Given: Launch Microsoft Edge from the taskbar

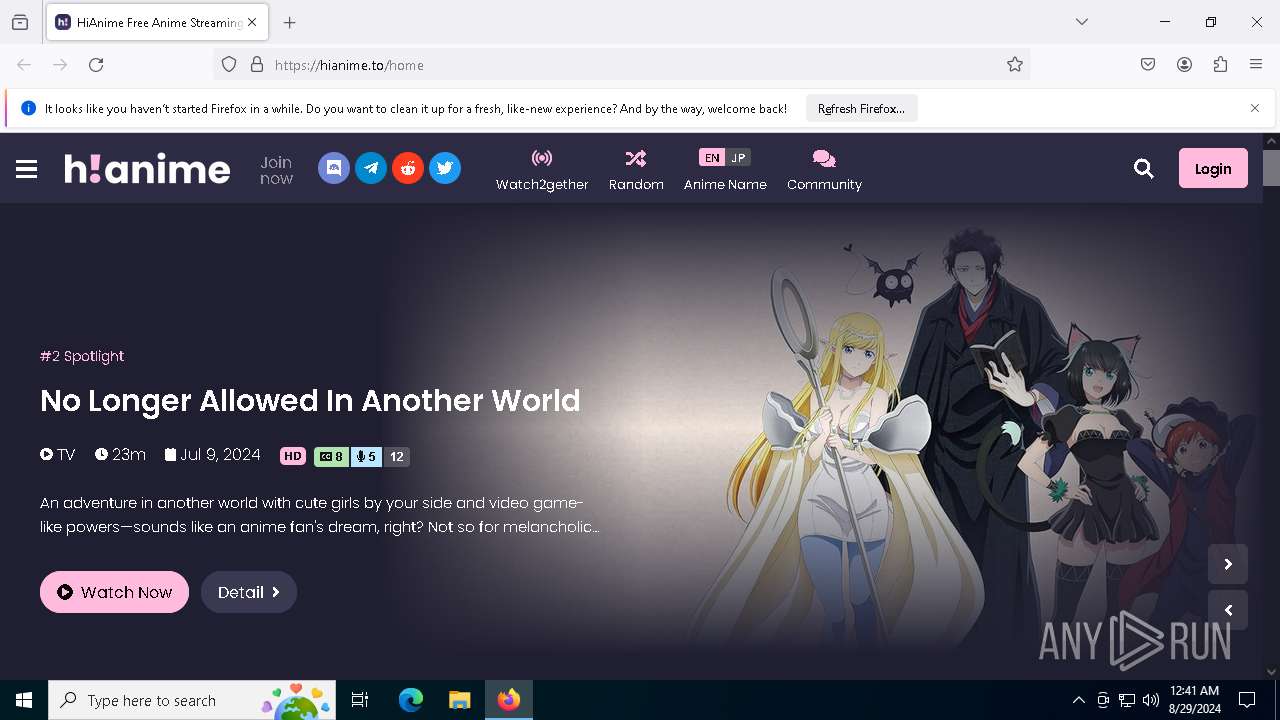Looking at the screenshot, I should coord(411,700).
